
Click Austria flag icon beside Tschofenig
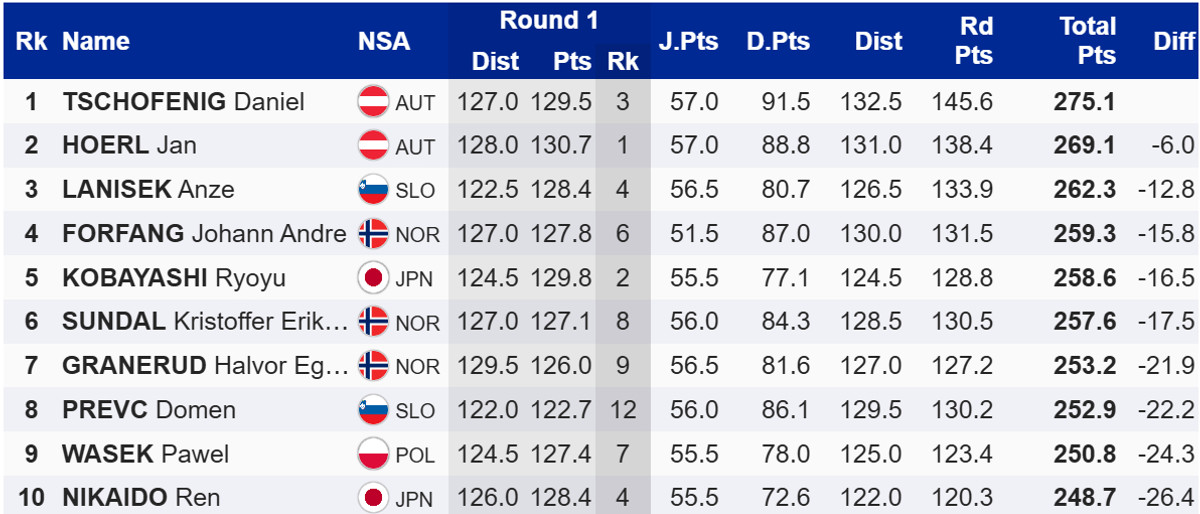[x=373, y=102]
